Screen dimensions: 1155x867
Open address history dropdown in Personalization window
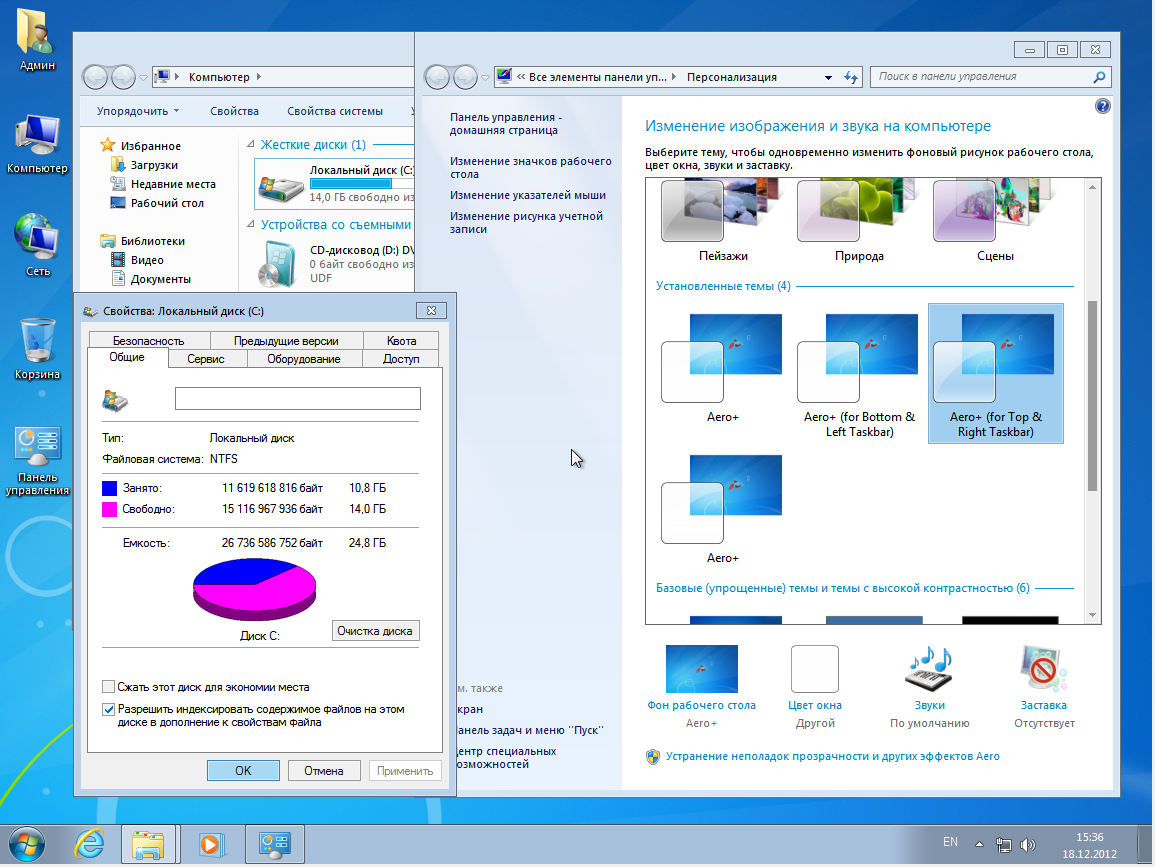(828, 77)
